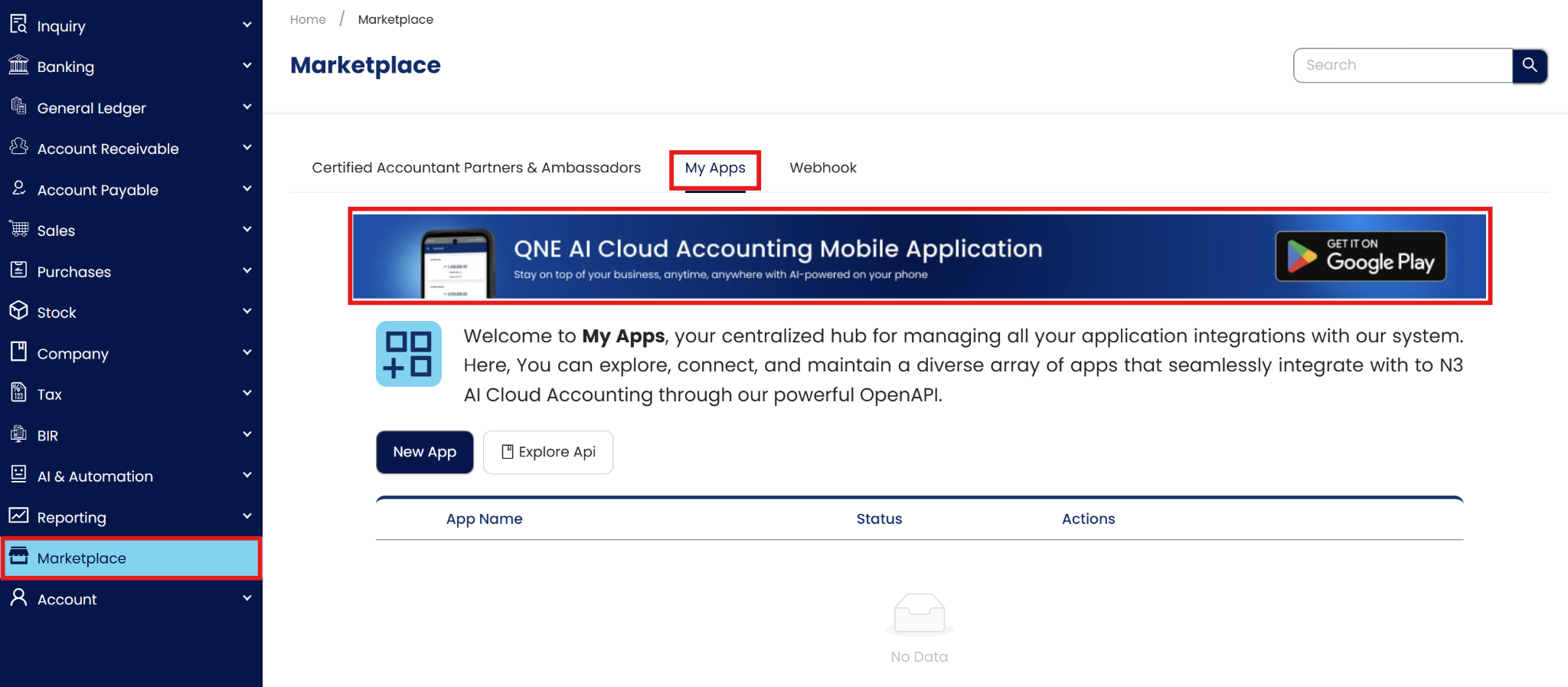This screenshot has height=687, width=1568.
Task: Click the Marketplace breadcrumb
Action: (x=396, y=20)
